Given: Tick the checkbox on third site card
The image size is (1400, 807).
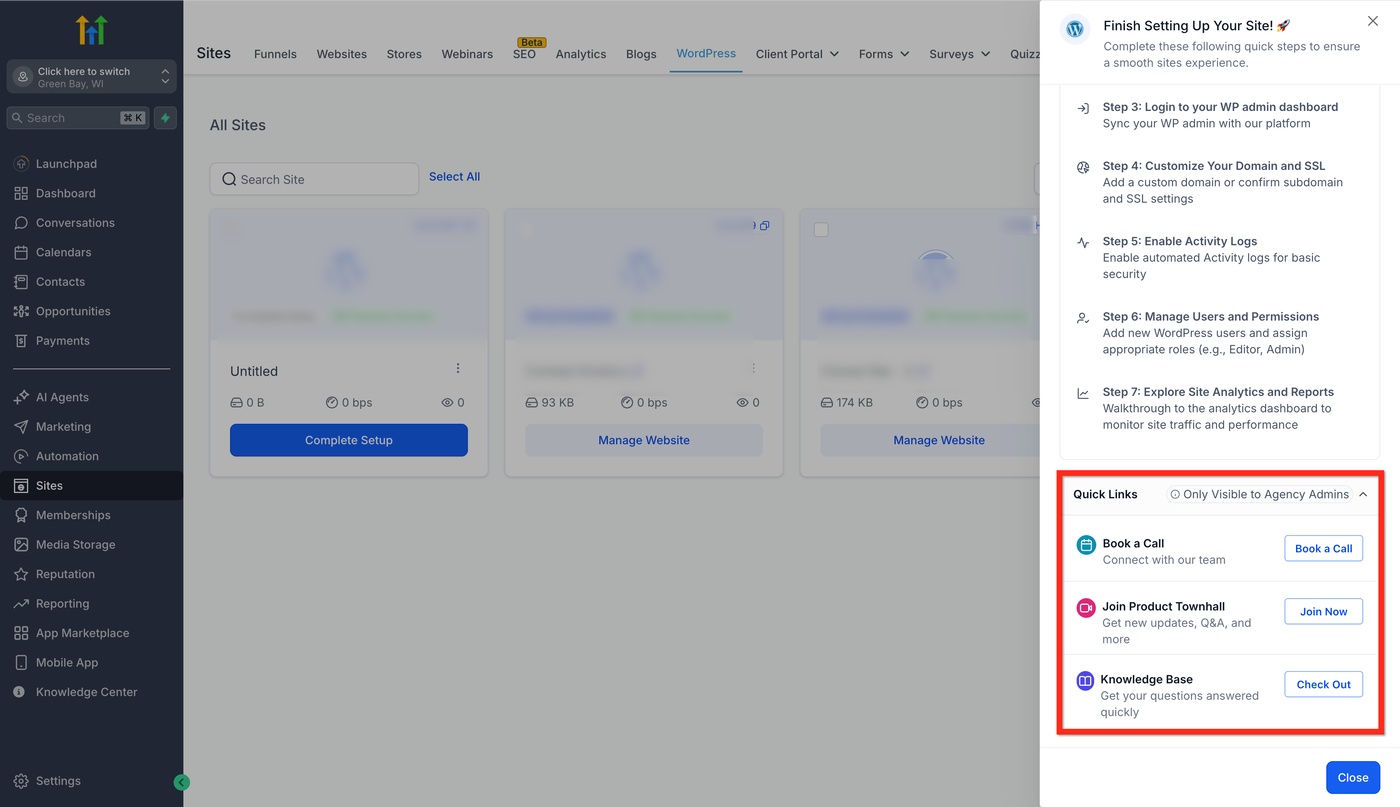Looking at the screenshot, I should 821,230.
